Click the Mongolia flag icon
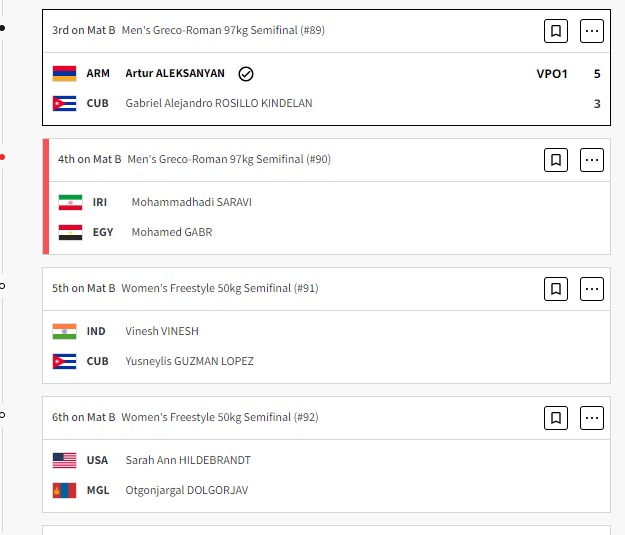The height and width of the screenshot is (535, 625). click(64, 490)
